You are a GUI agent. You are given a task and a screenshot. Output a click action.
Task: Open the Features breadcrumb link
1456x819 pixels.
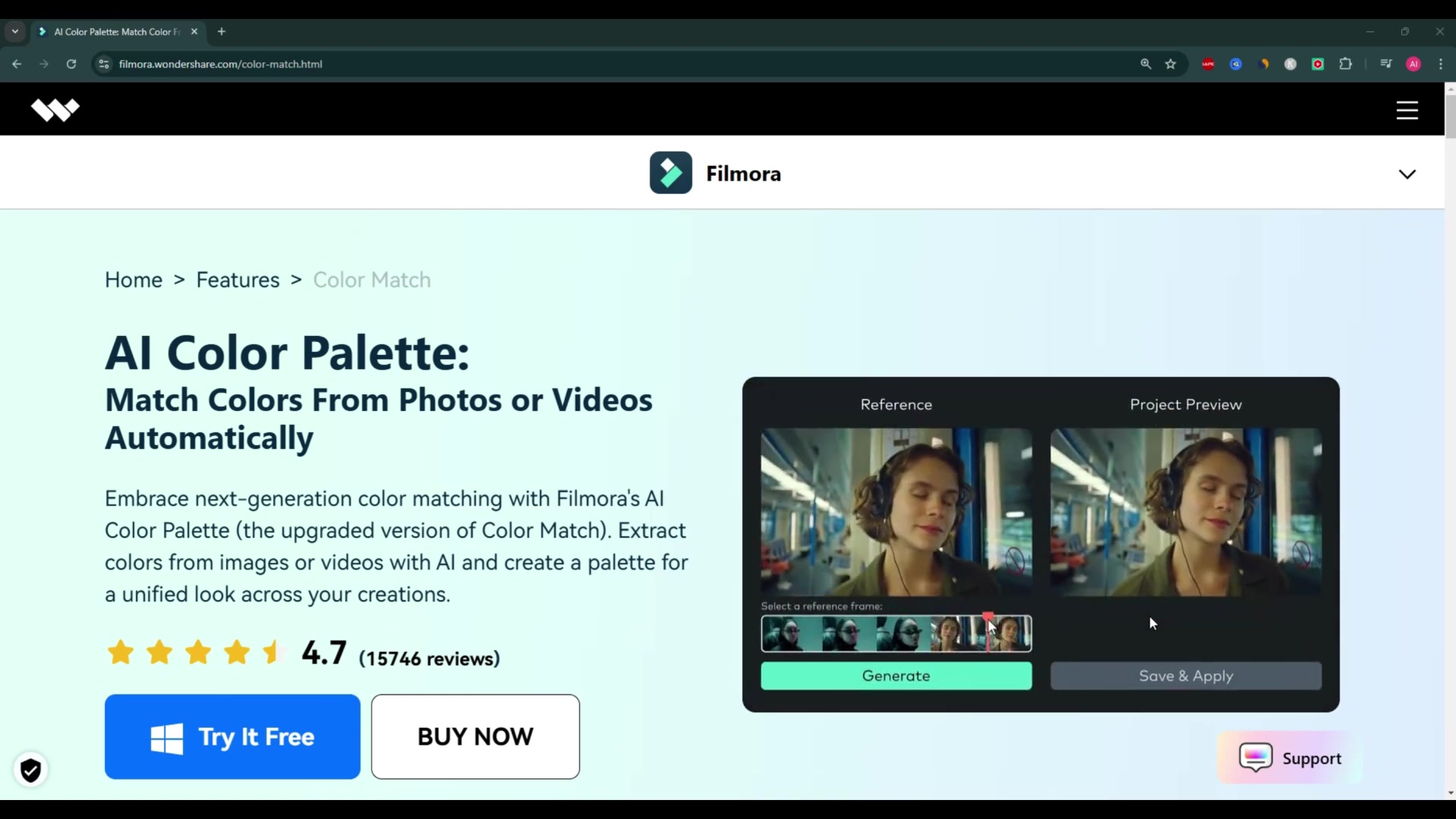[238, 280]
